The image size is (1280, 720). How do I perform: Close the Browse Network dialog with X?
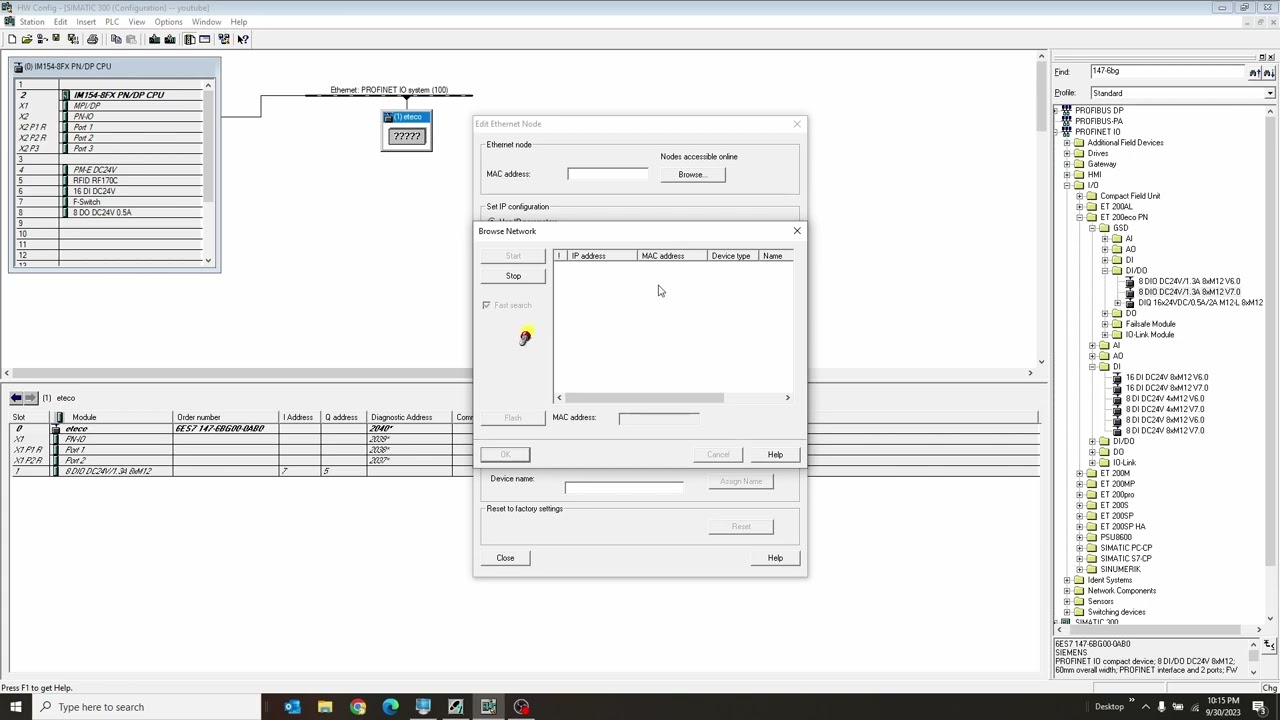(x=797, y=231)
